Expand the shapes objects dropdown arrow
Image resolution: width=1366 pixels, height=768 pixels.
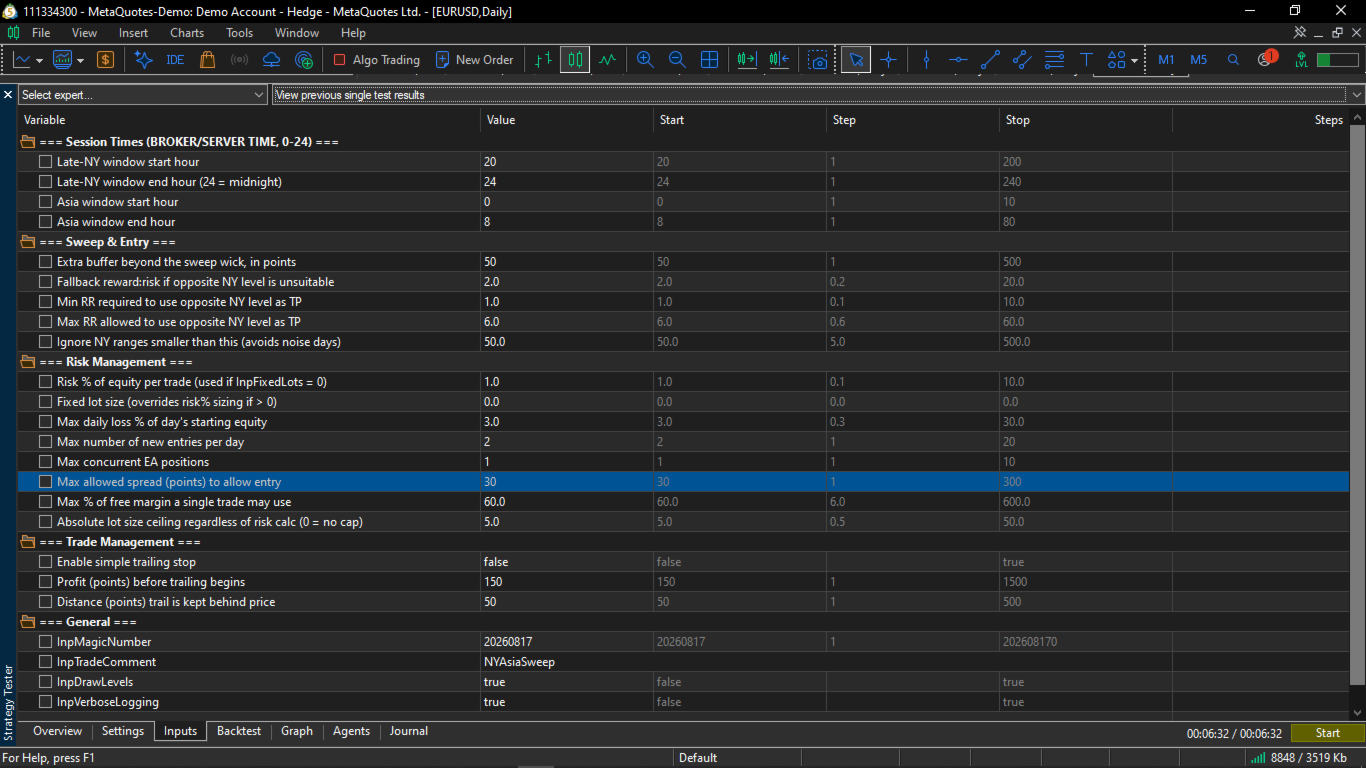click(x=1134, y=60)
